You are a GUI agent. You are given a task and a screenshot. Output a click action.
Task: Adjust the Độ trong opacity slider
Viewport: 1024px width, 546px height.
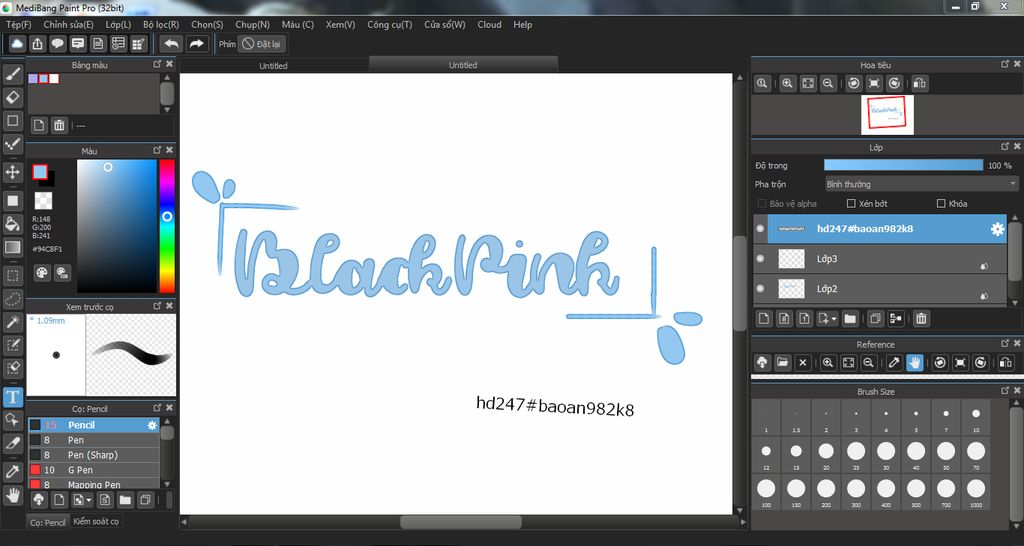tap(903, 166)
